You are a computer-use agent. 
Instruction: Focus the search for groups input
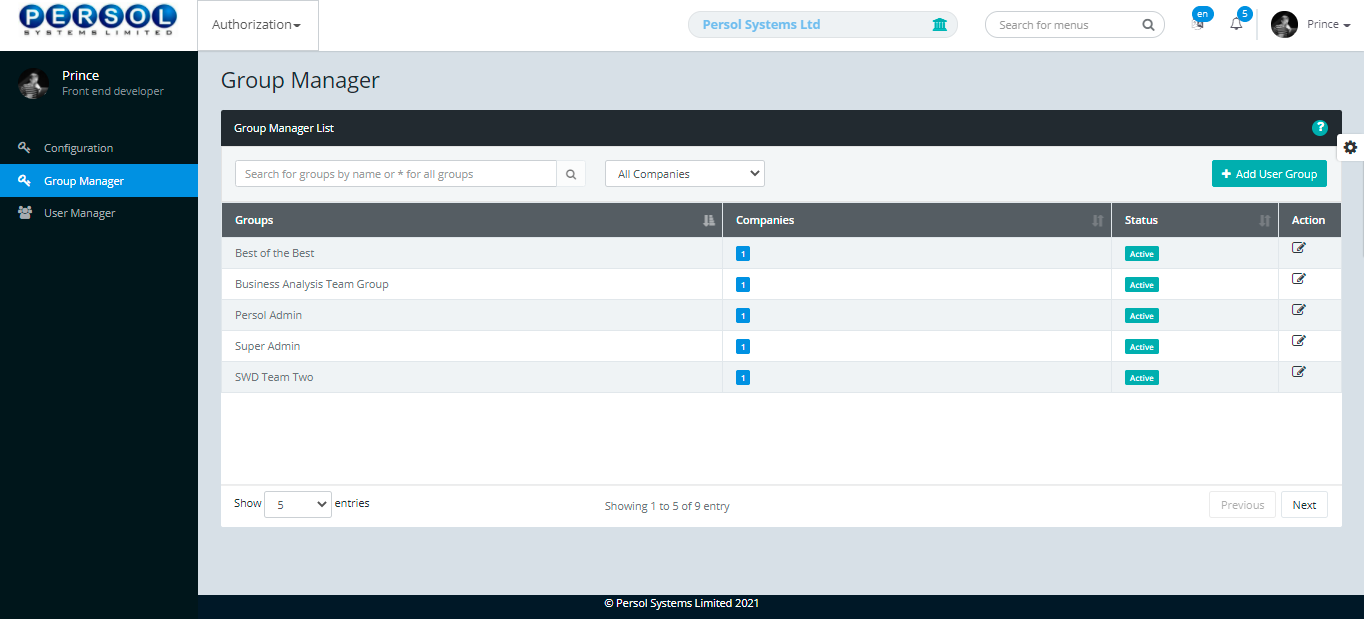[x=396, y=174]
